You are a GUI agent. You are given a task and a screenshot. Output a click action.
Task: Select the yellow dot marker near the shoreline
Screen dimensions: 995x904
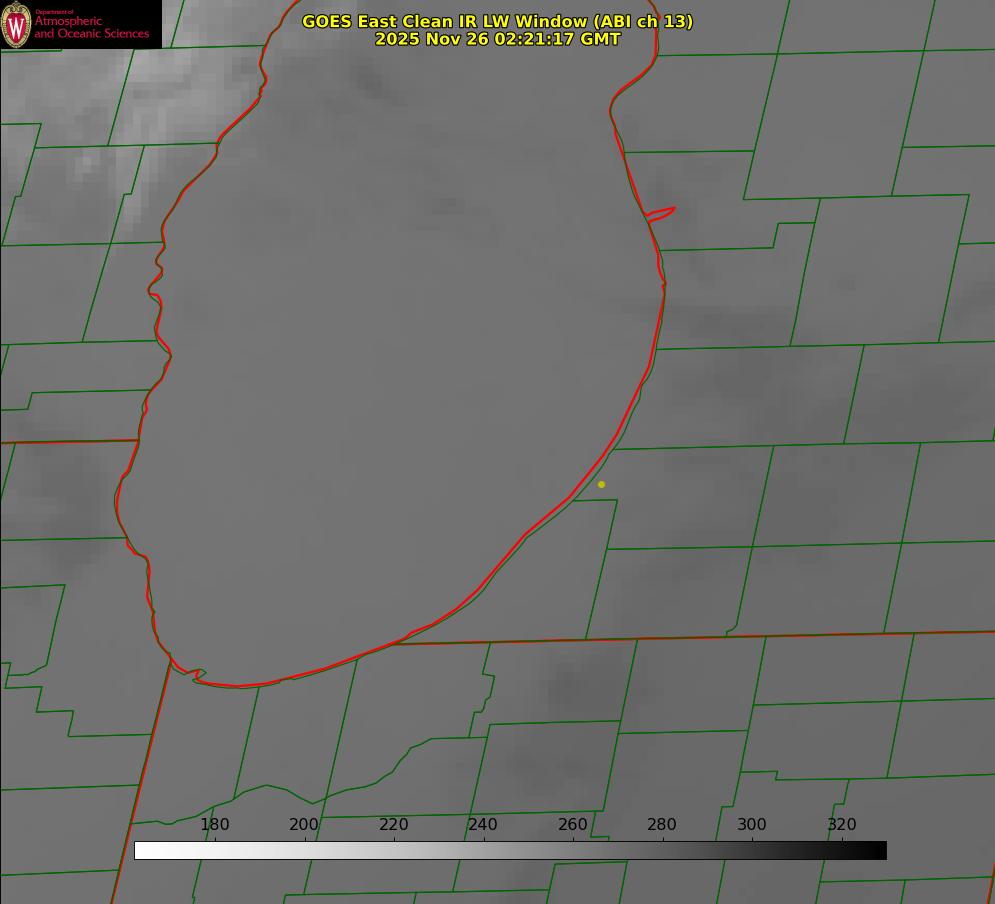(601, 484)
